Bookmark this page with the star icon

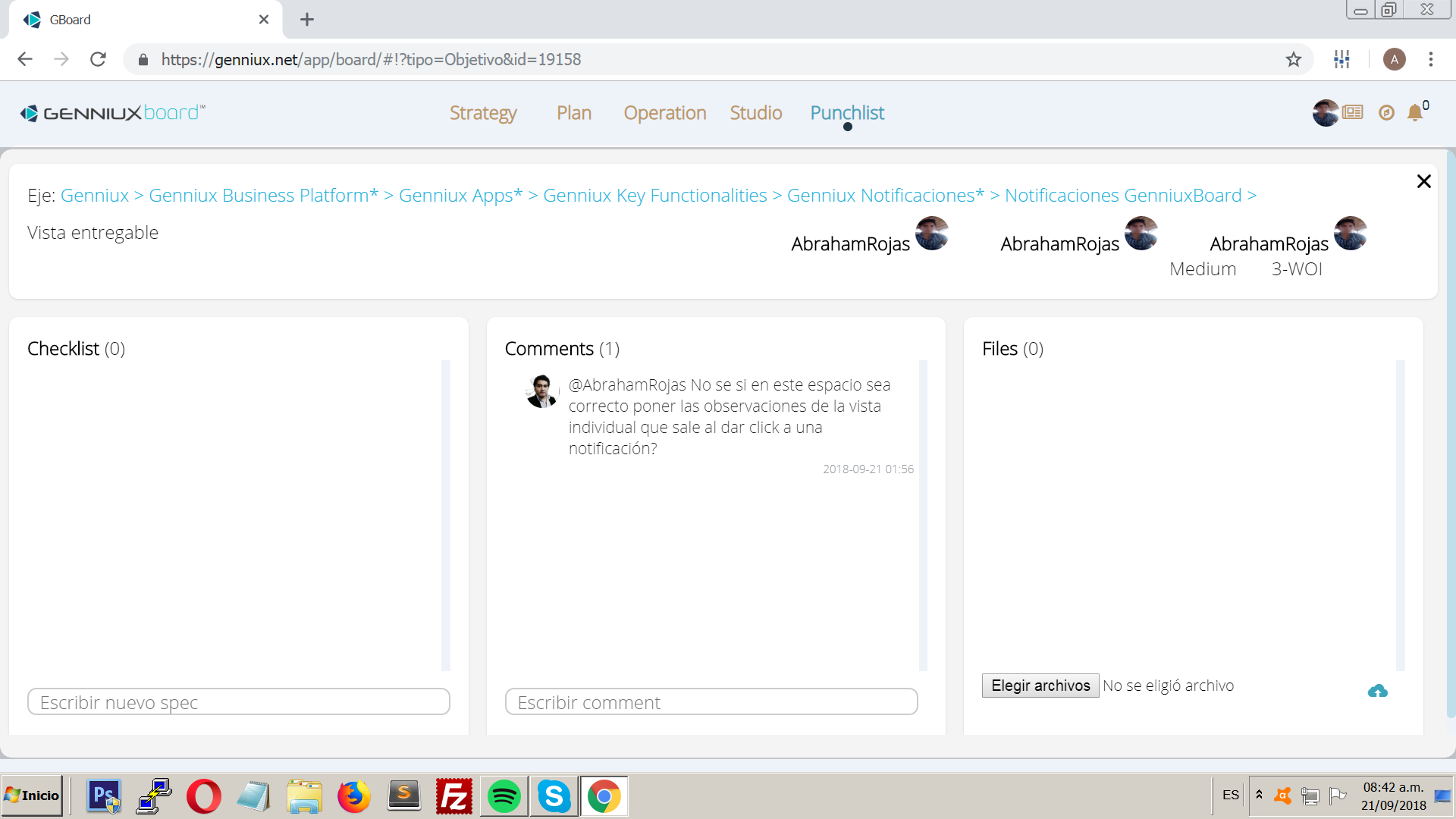(x=1294, y=59)
